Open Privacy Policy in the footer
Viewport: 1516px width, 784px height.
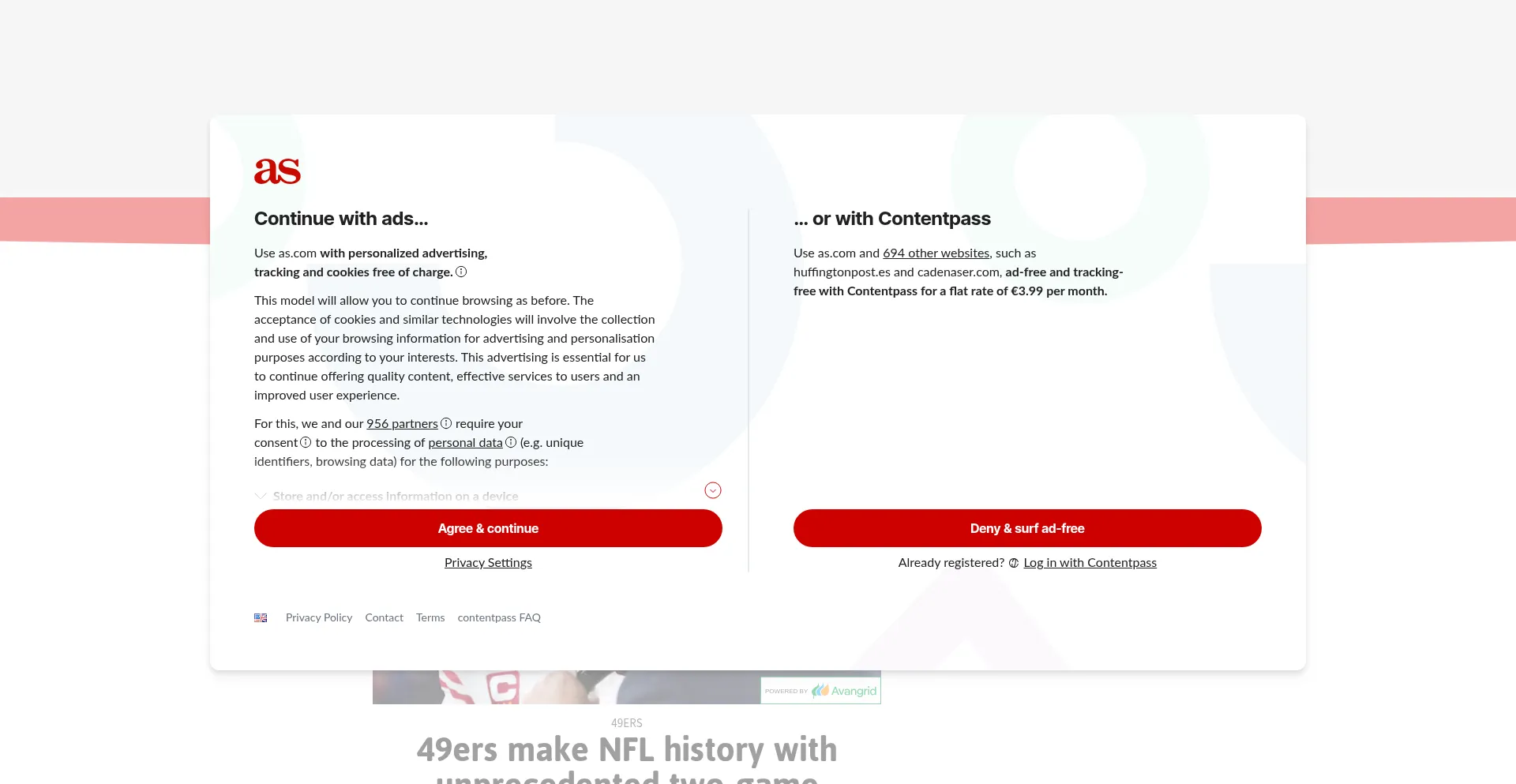coord(319,618)
